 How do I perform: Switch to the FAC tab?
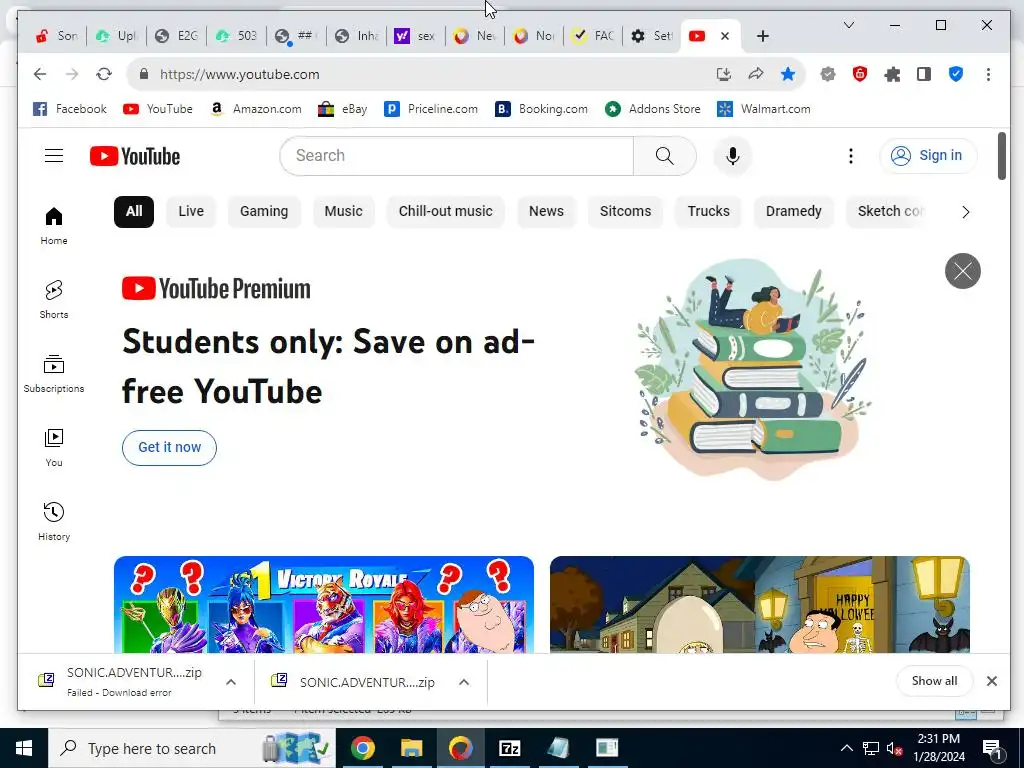click(592, 36)
